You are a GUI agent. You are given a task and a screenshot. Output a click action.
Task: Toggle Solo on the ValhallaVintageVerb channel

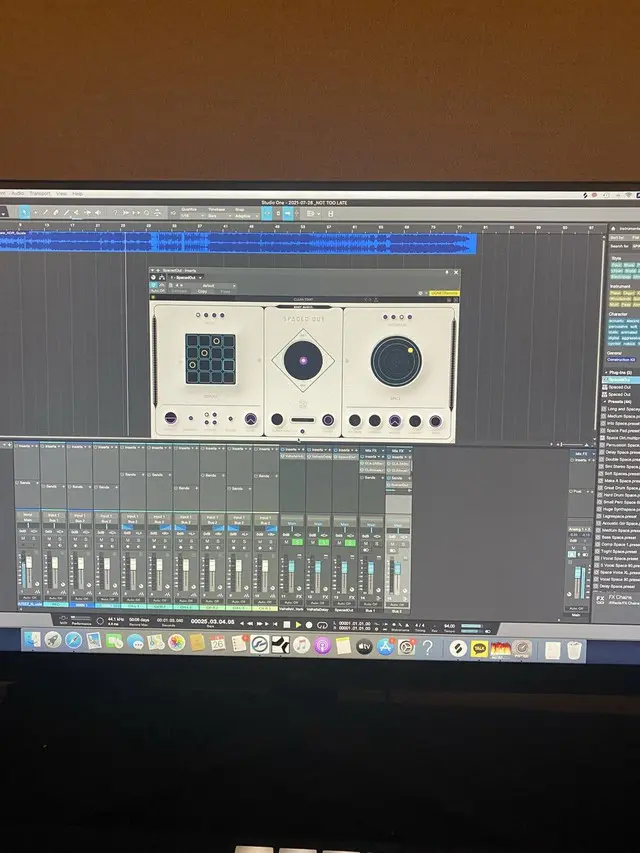pos(298,542)
